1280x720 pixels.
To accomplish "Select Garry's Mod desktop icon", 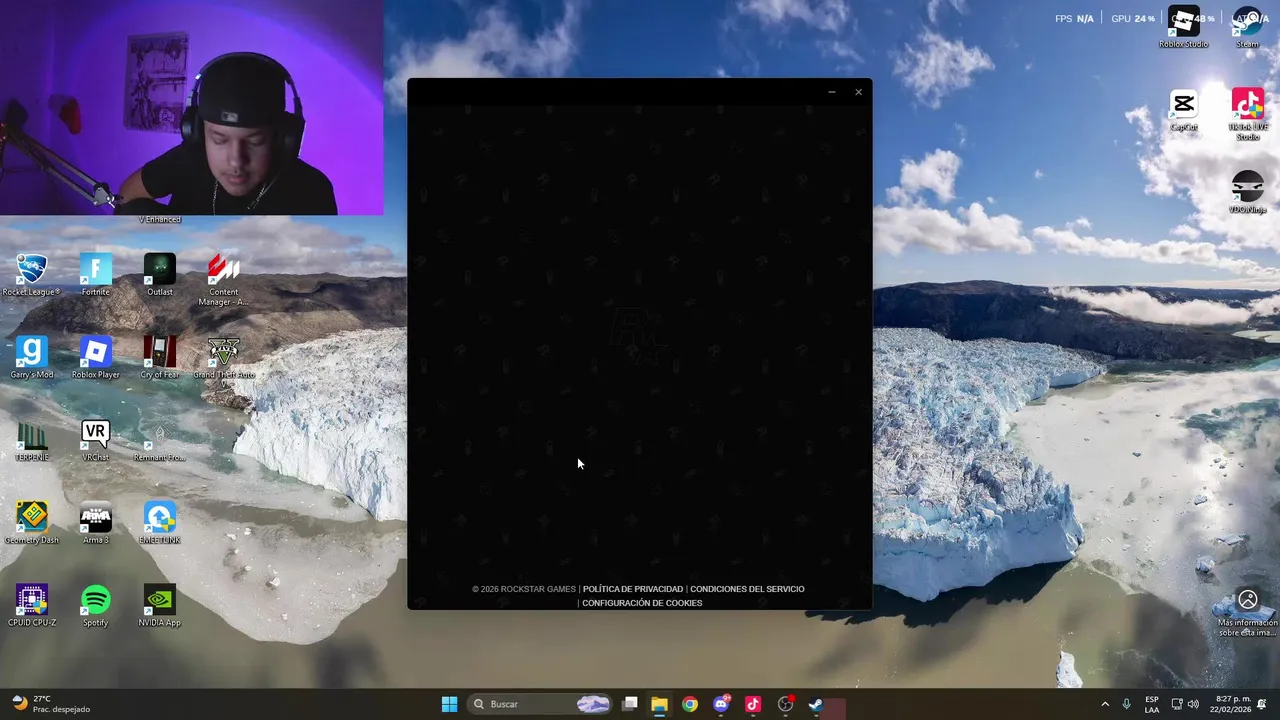I will (31, 358).
